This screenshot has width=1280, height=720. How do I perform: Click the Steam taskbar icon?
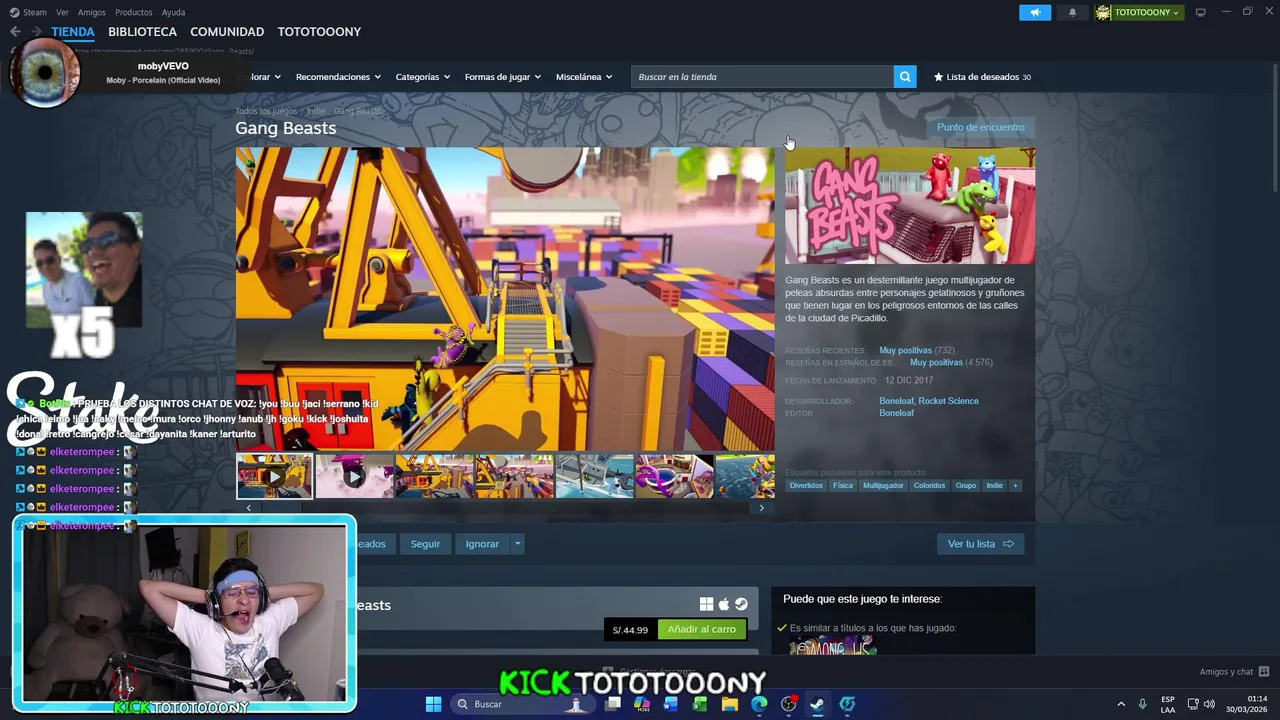point(817,704)
